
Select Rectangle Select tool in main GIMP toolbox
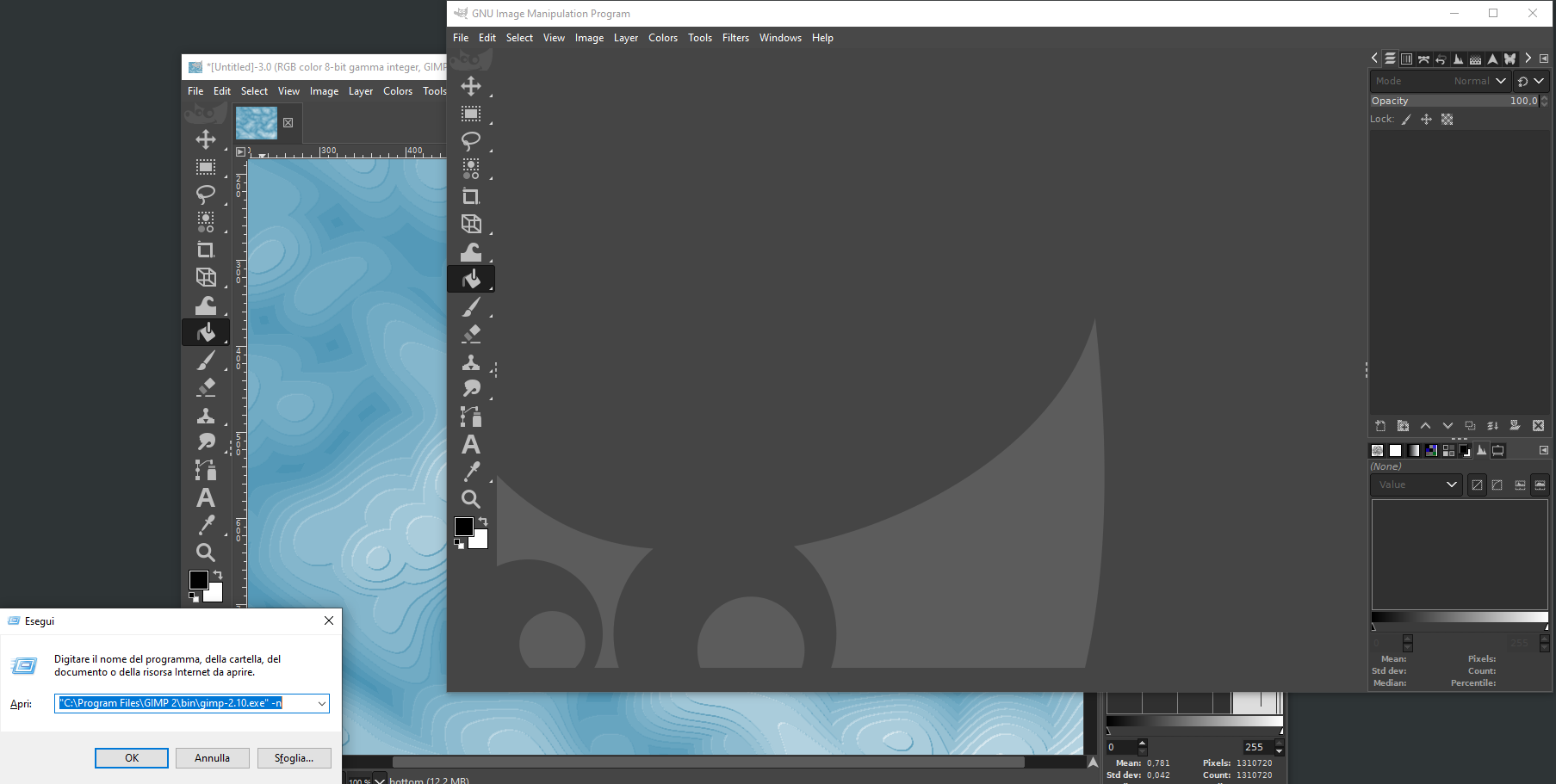coord(471,114)
